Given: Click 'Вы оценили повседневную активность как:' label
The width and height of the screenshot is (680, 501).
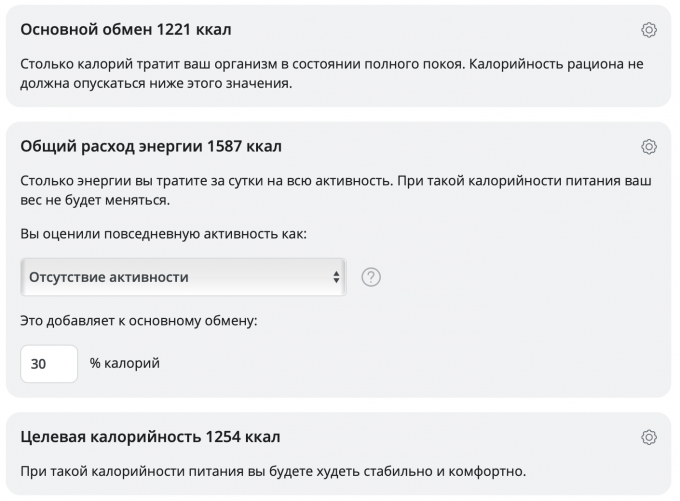Looking at the screenshot, I should click(x=163, y=233).
